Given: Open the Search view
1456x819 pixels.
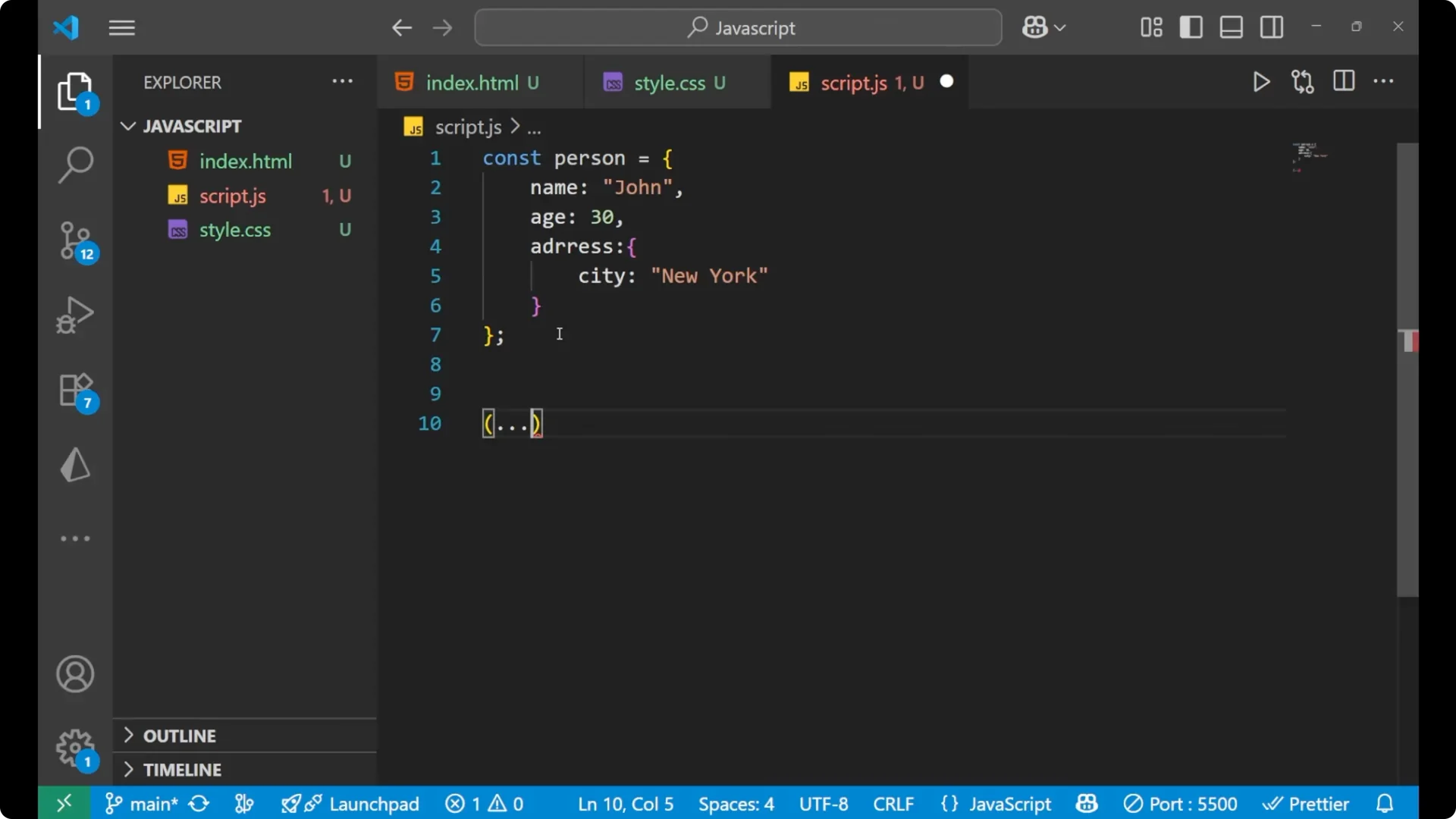Looking at the screenshot, I should click(x=75, y=164).
